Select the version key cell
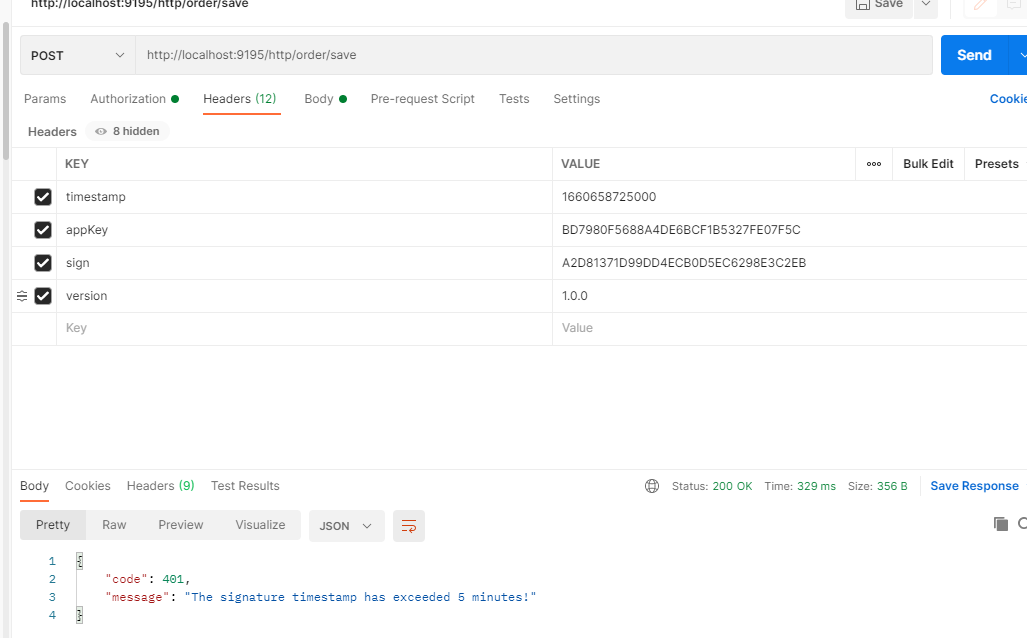The width and height of the screenshot is (1027, 638). click(305, 296)
